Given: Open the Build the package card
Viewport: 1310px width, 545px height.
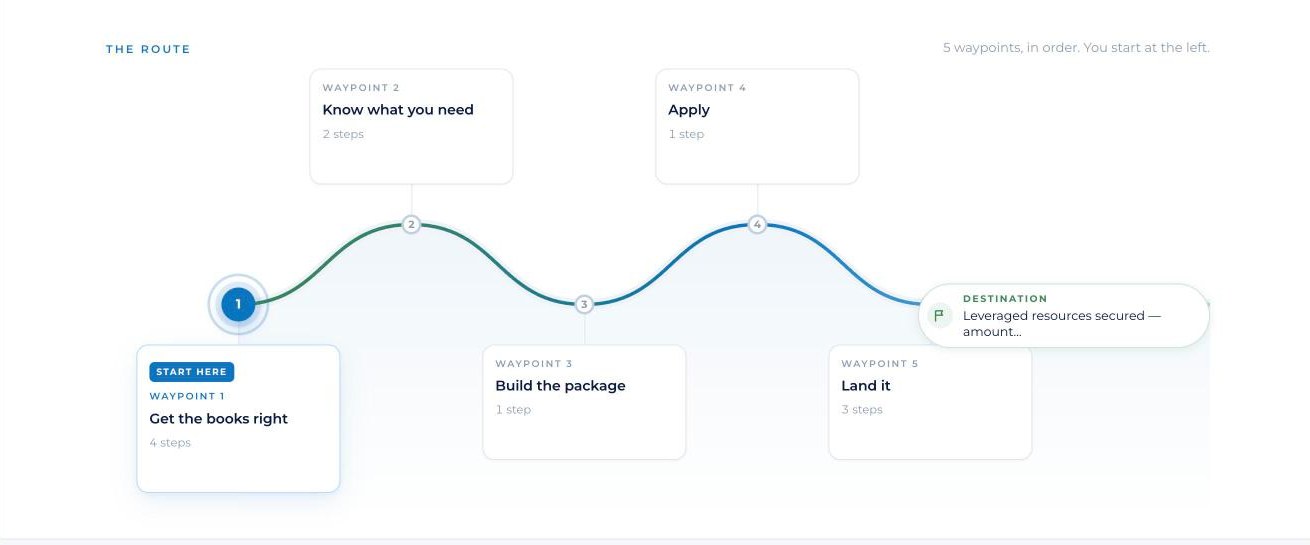Looking at the screenshot, I should [584, 402].
